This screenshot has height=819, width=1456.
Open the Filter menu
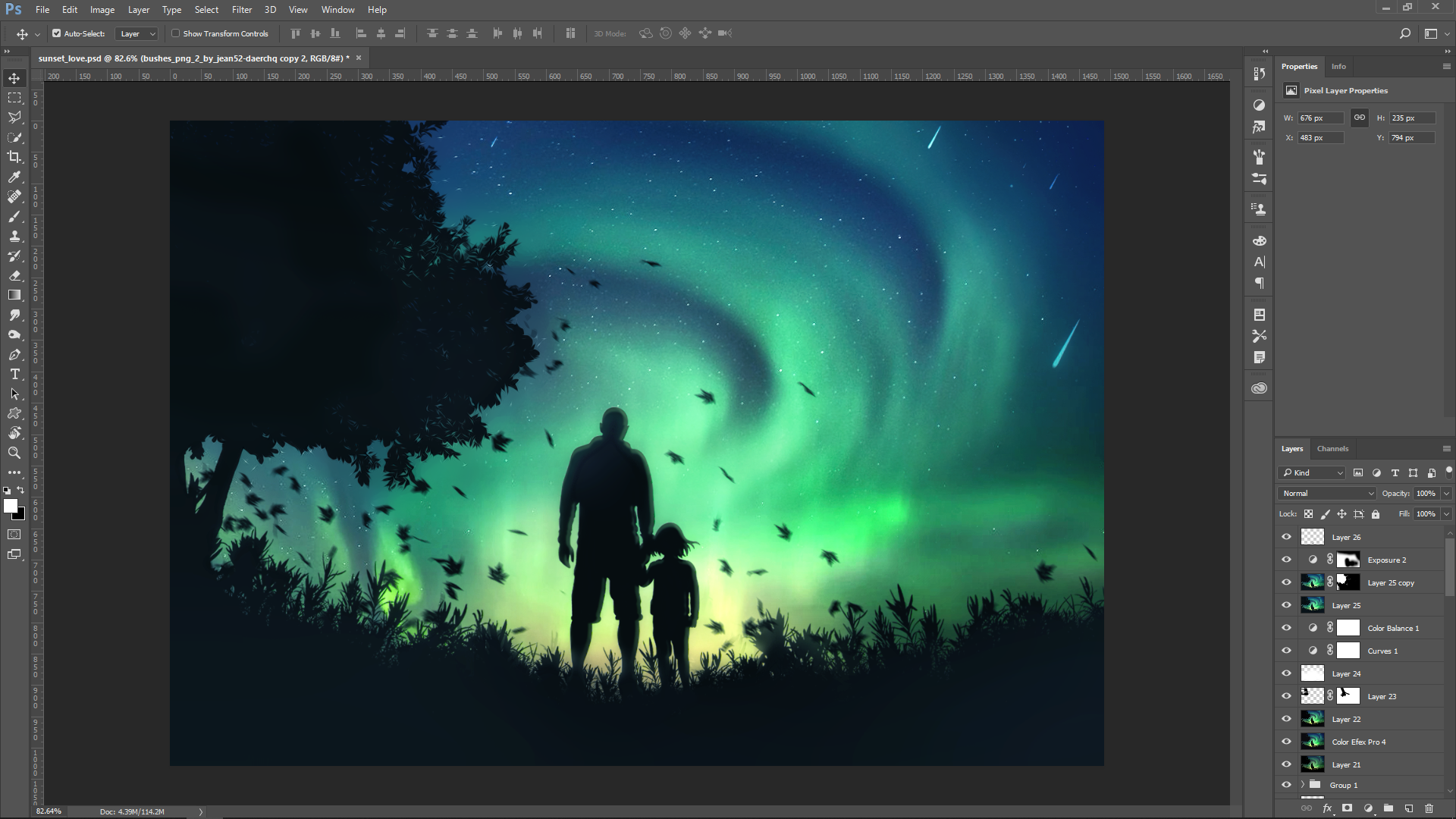[242, 10]
